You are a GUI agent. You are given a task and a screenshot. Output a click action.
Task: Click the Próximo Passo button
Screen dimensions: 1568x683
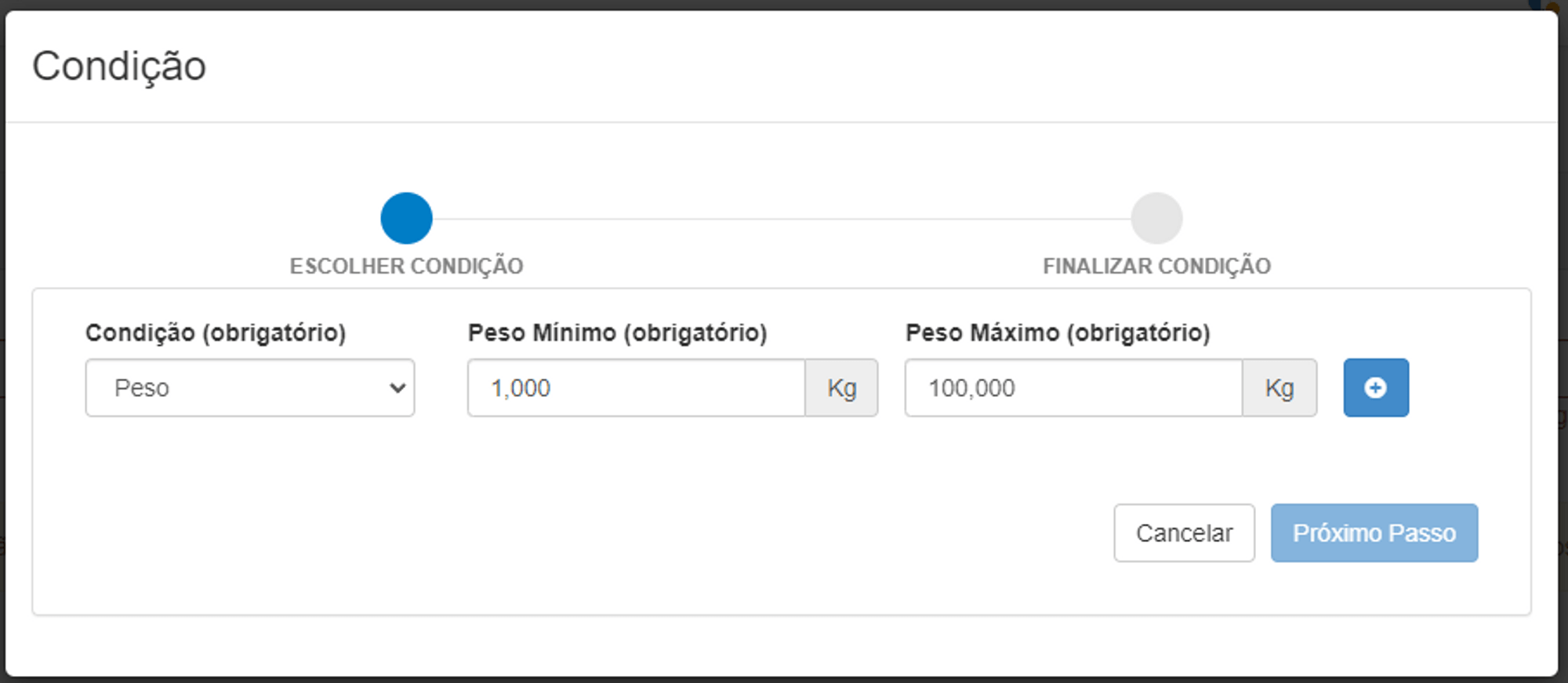1374,533
